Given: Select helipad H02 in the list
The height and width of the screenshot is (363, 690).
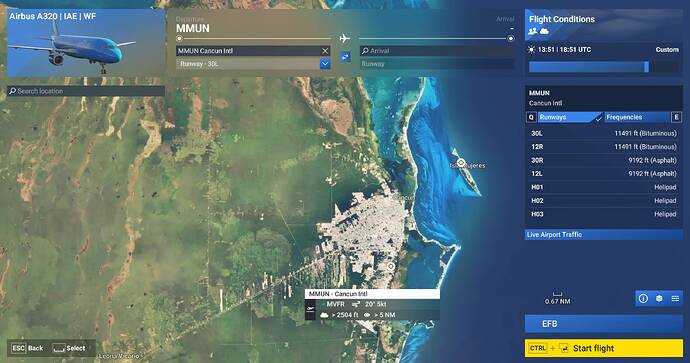Looking at the screenshot, I should pos(604,201).
